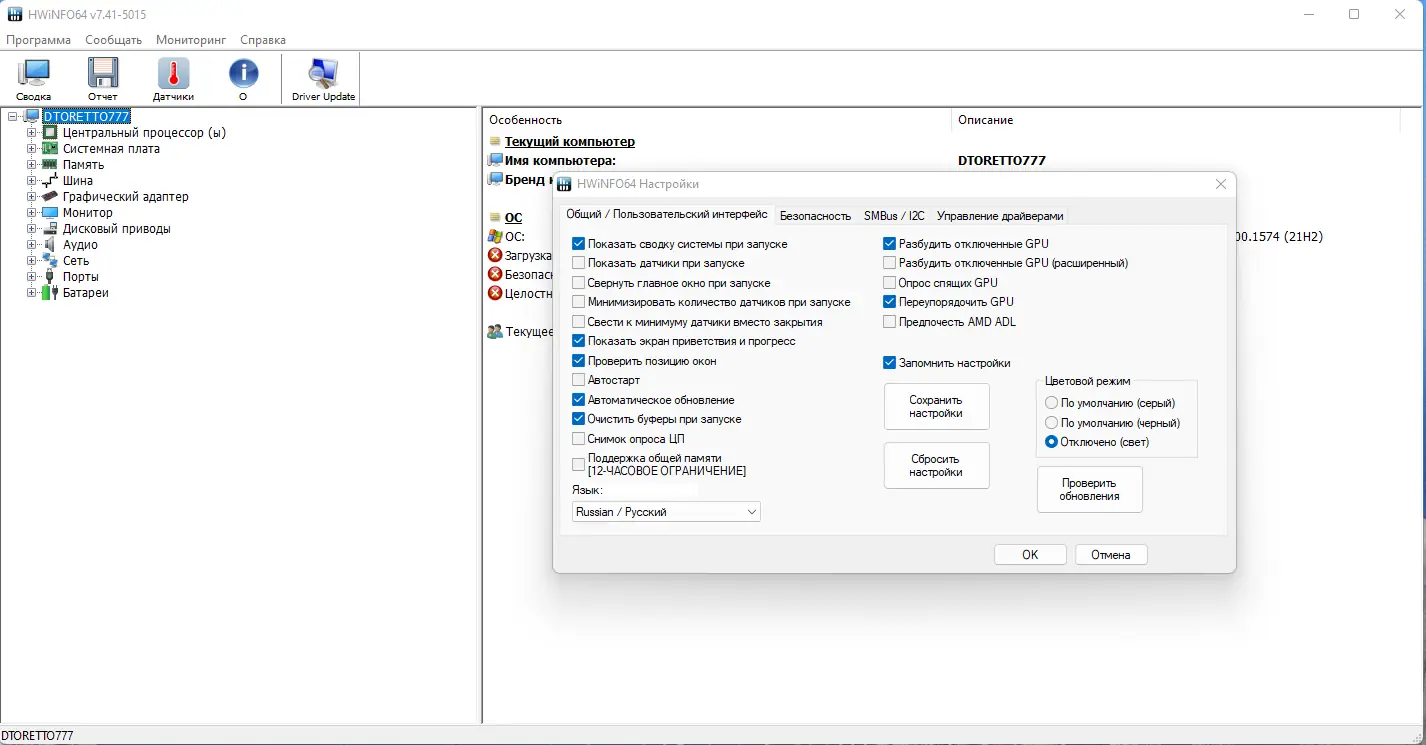Close the Настройки dialog with X
This screenshot has height=745, width=1426.
tap(1220, 184)
